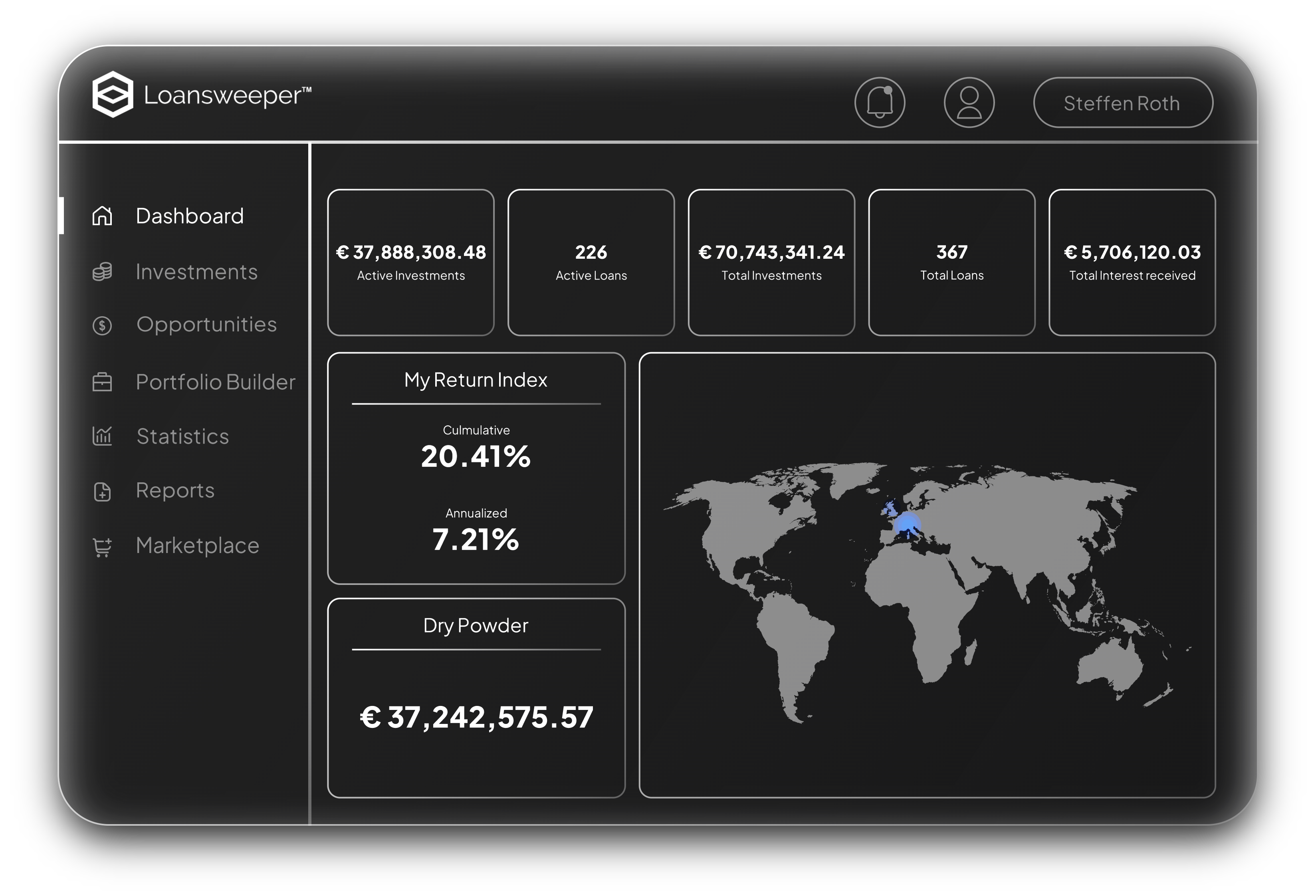Open notifications via the bell icon

[x=880, y=103]
